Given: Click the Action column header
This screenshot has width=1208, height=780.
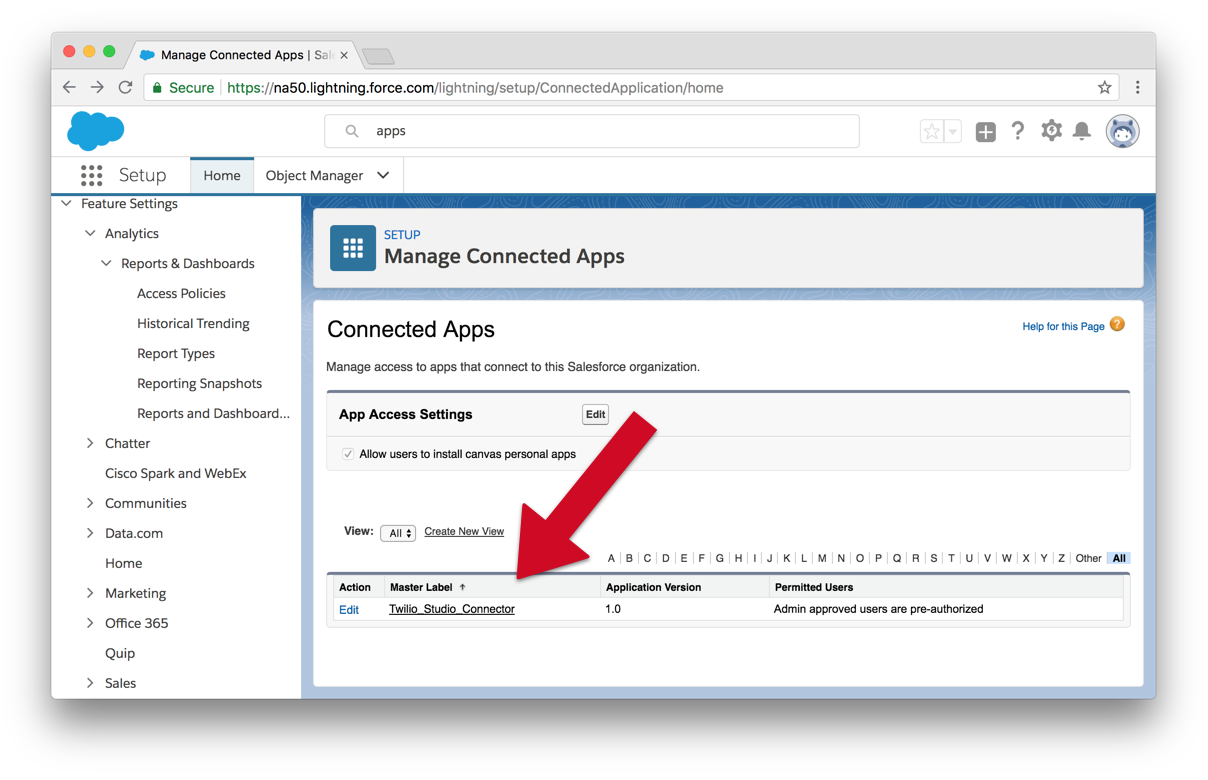Looking at the screenshot, I should (x=355, y=587).
